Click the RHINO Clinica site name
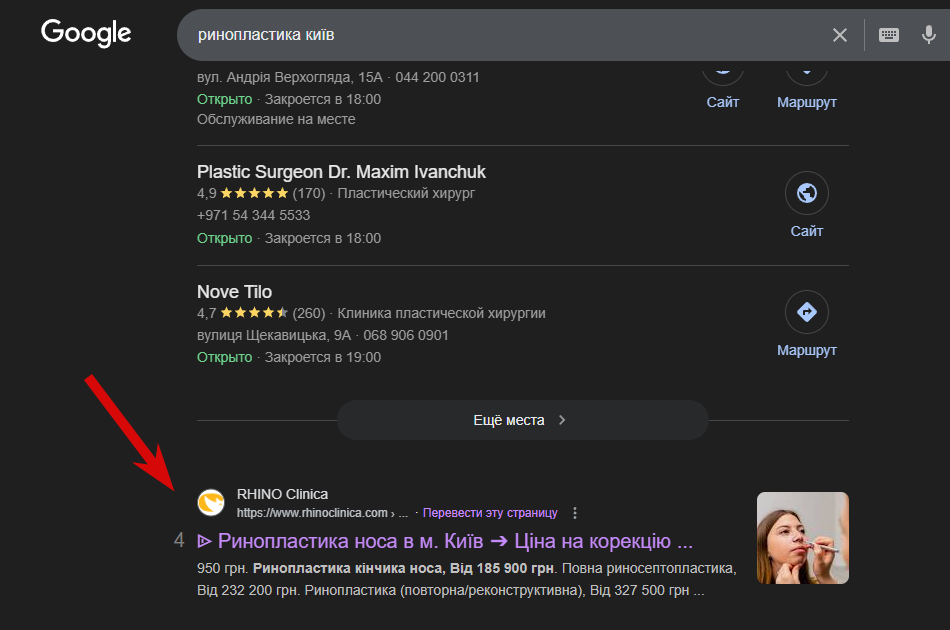Viewport: 950px width, 630px height. pos(282,494)
